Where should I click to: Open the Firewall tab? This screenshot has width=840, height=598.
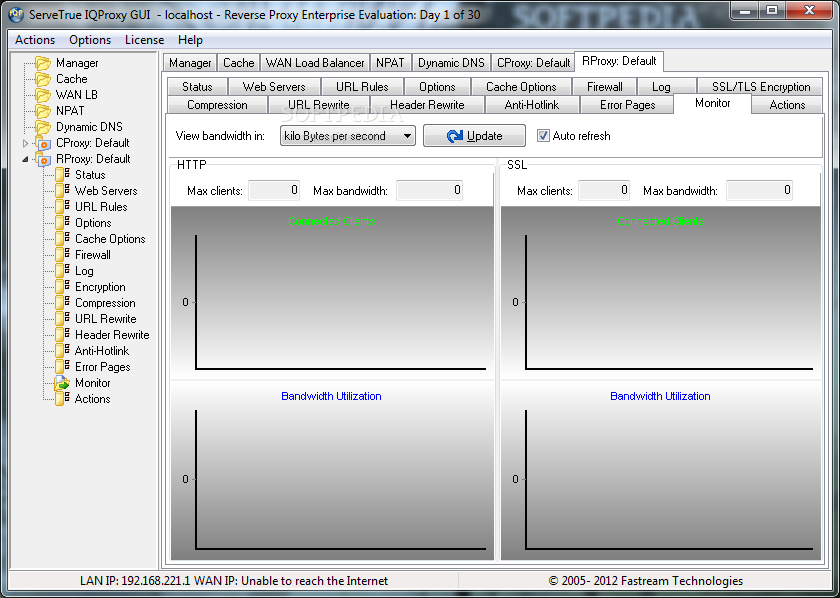[604, 87]
